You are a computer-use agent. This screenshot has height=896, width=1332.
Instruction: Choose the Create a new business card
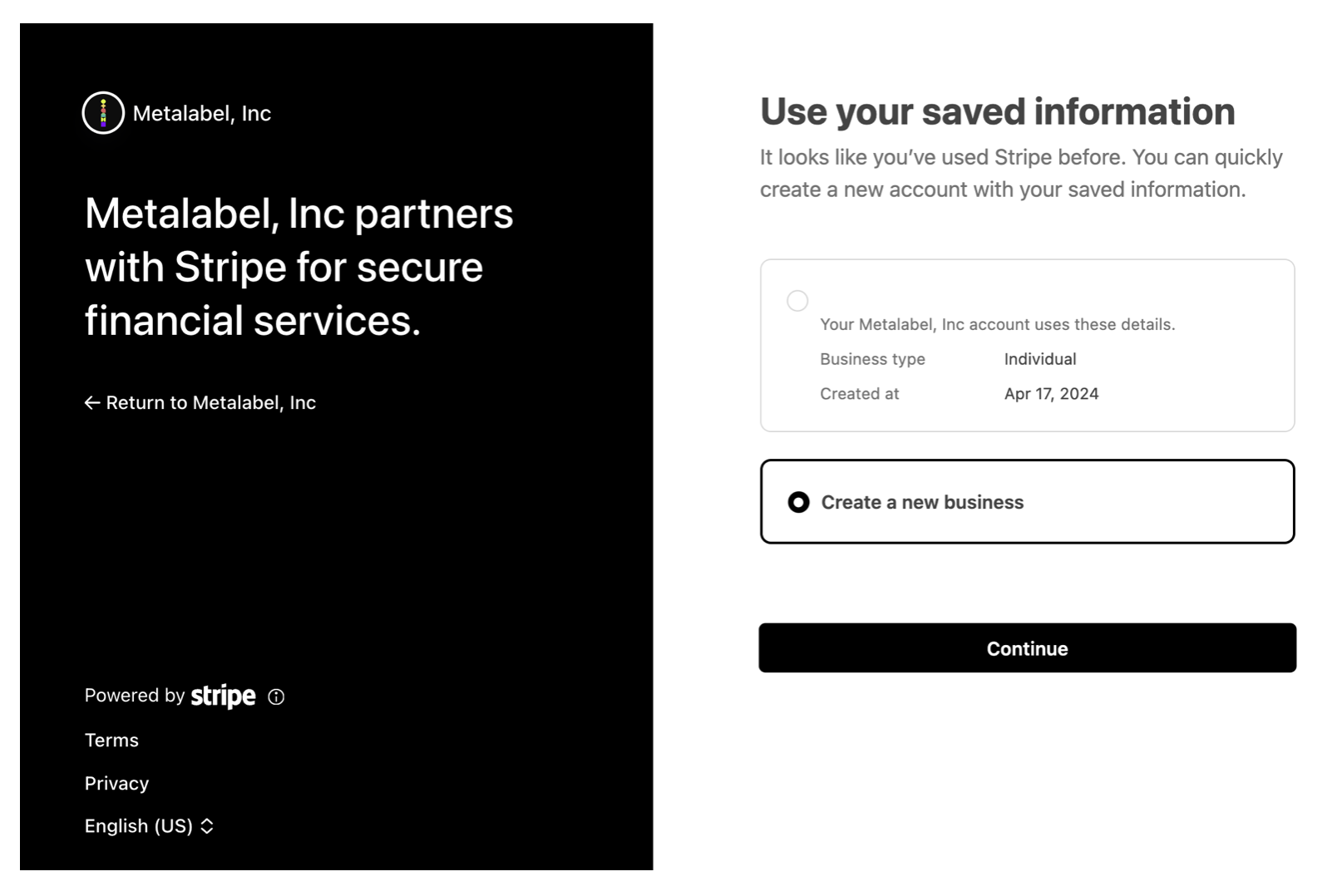coord(1027,502)
